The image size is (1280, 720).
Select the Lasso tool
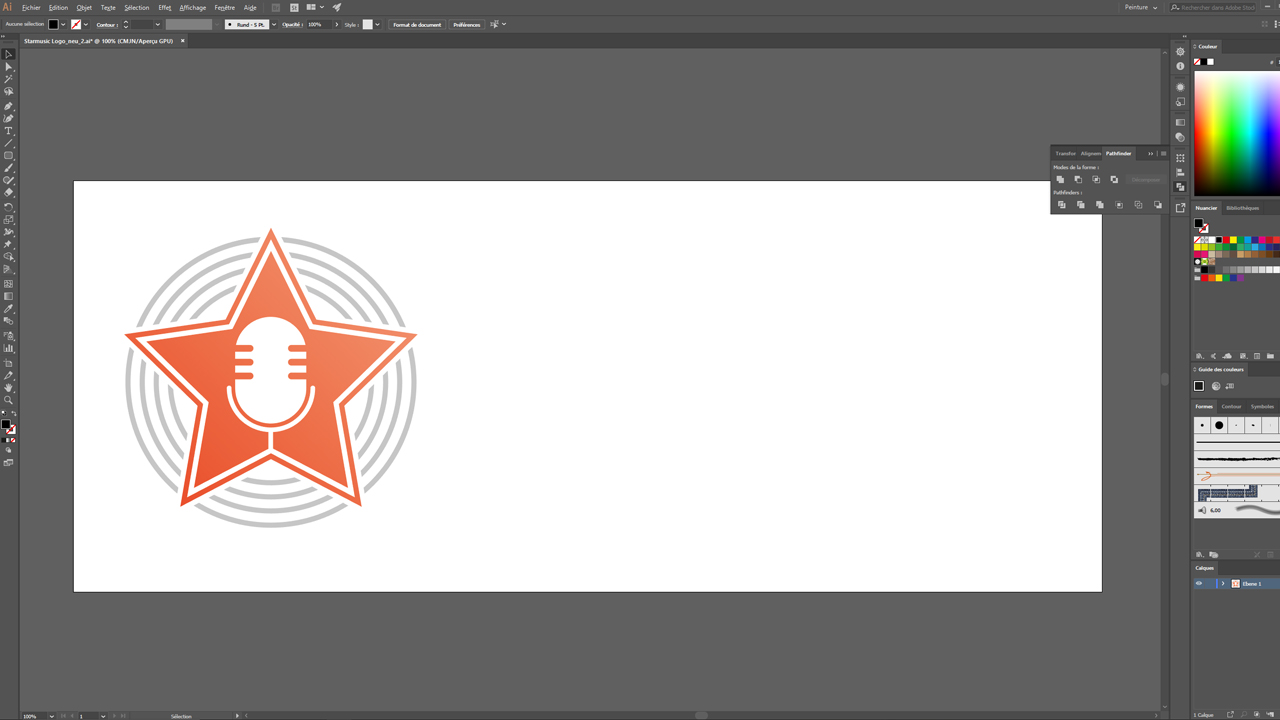pos(8,92)
